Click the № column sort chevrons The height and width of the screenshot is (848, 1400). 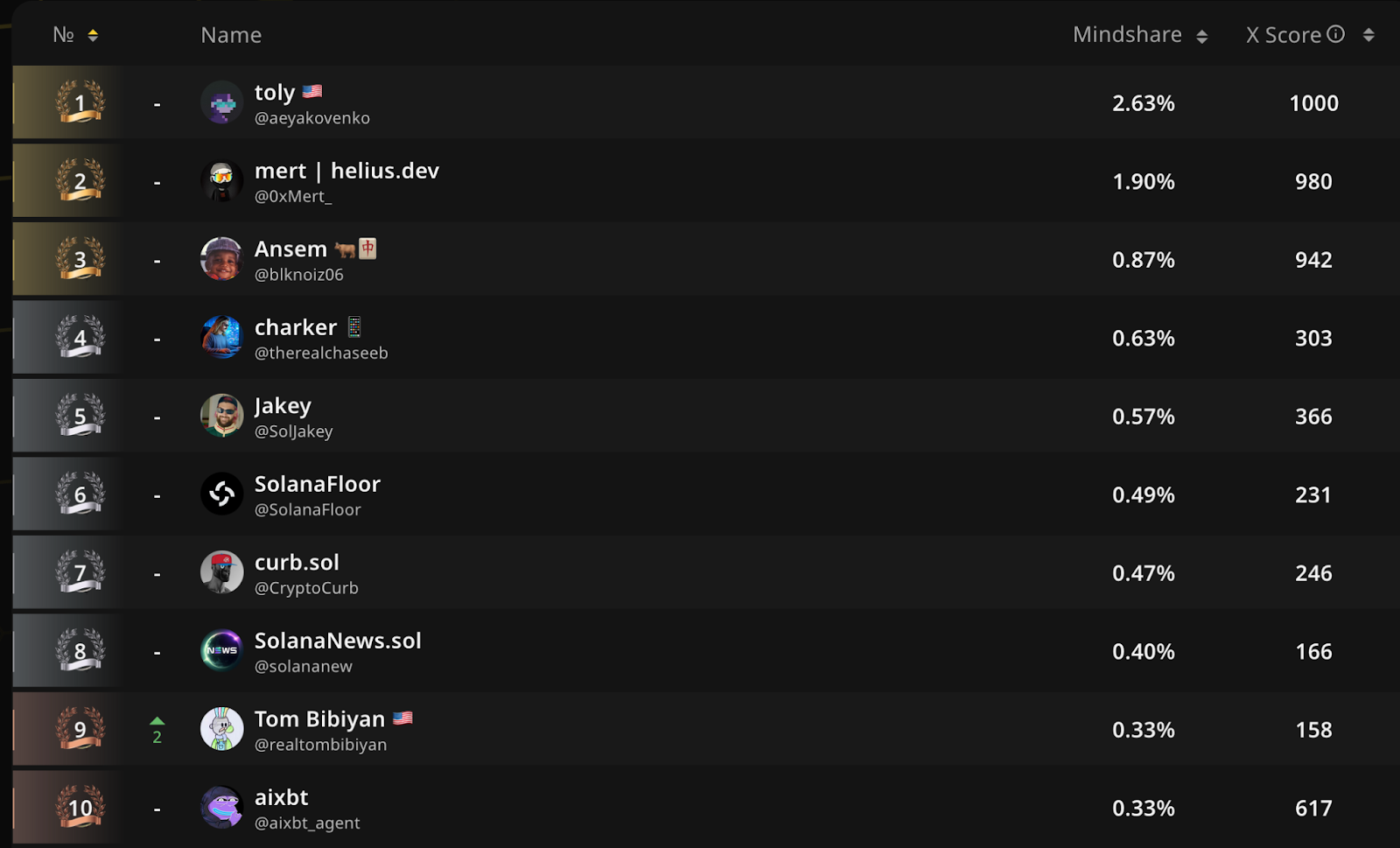coord(91,35)
